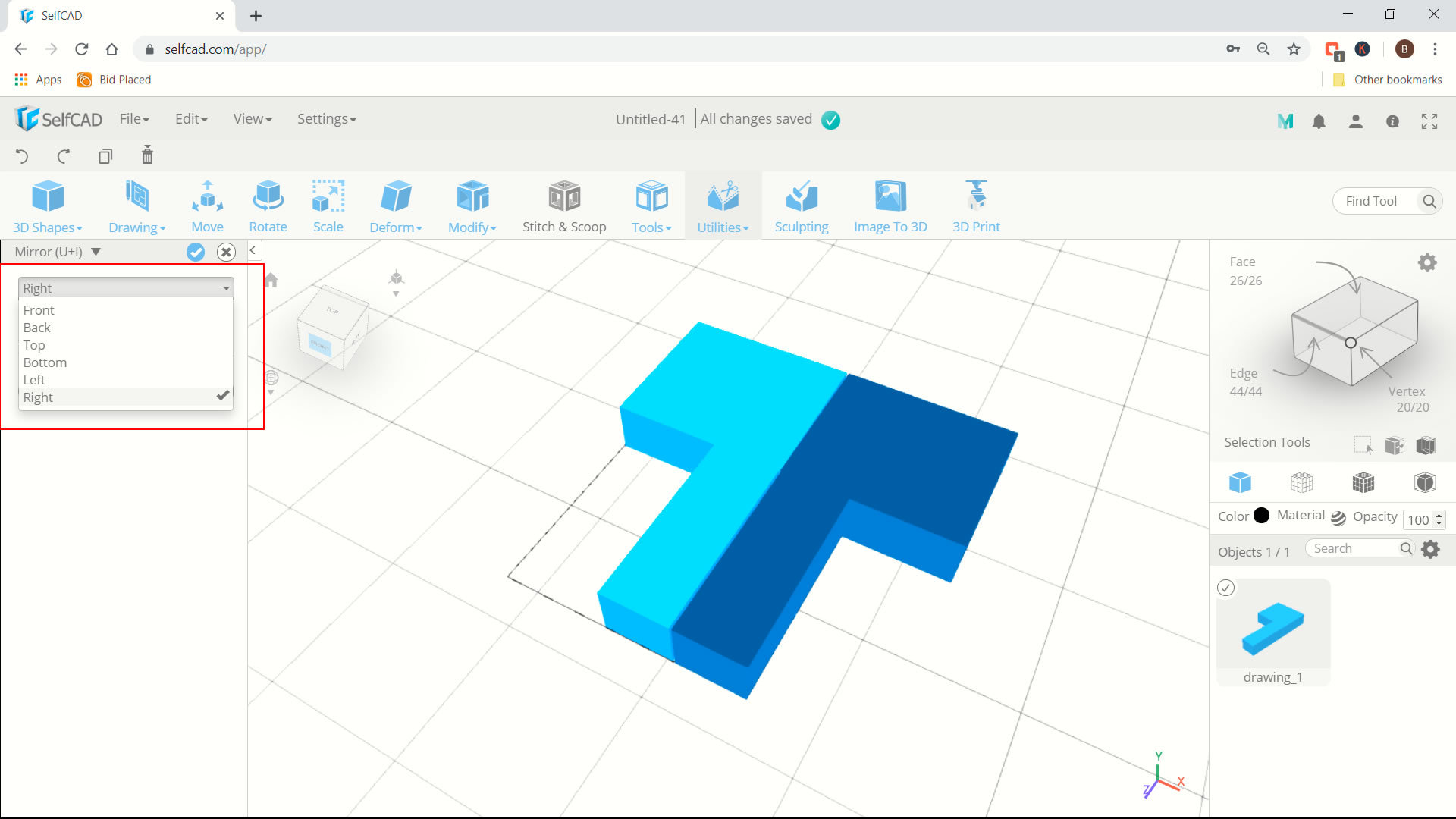Open the Utilities dropdown

click(x=723, y=206)
